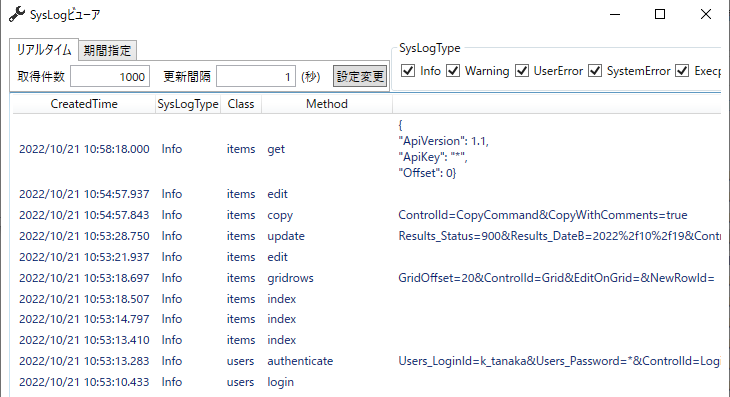Screen dimensions: 730x397
Task: Disable the SystemError checkbox
Action: pyautogui.click(x=595, y=71)
